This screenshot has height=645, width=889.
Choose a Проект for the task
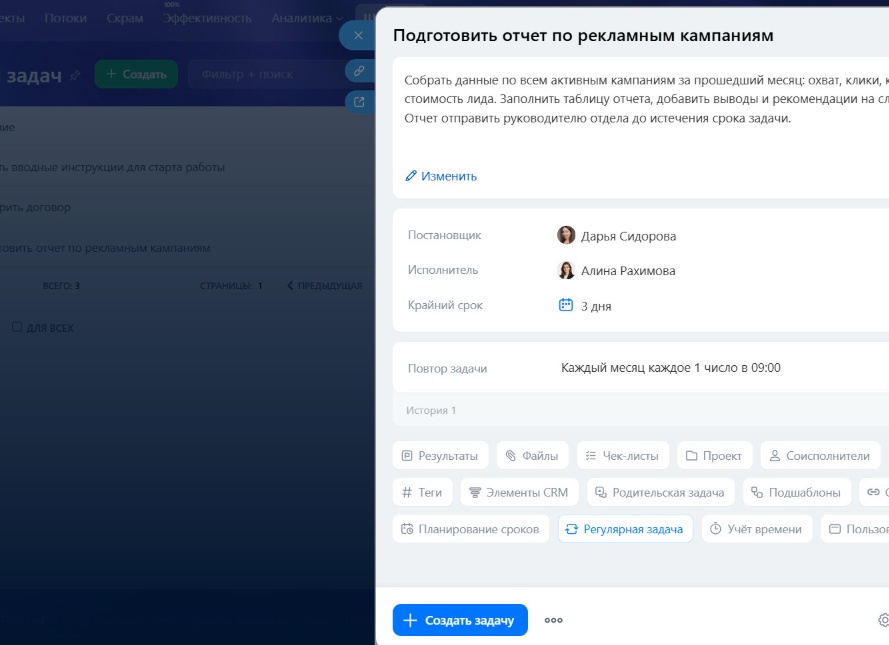(714, 456)
